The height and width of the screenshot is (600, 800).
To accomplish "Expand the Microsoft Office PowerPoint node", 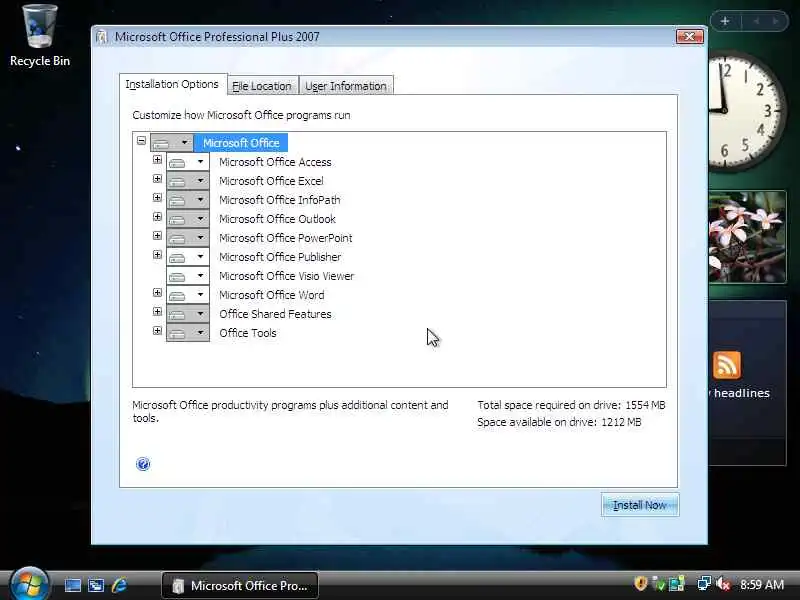I will coord(157,236).
